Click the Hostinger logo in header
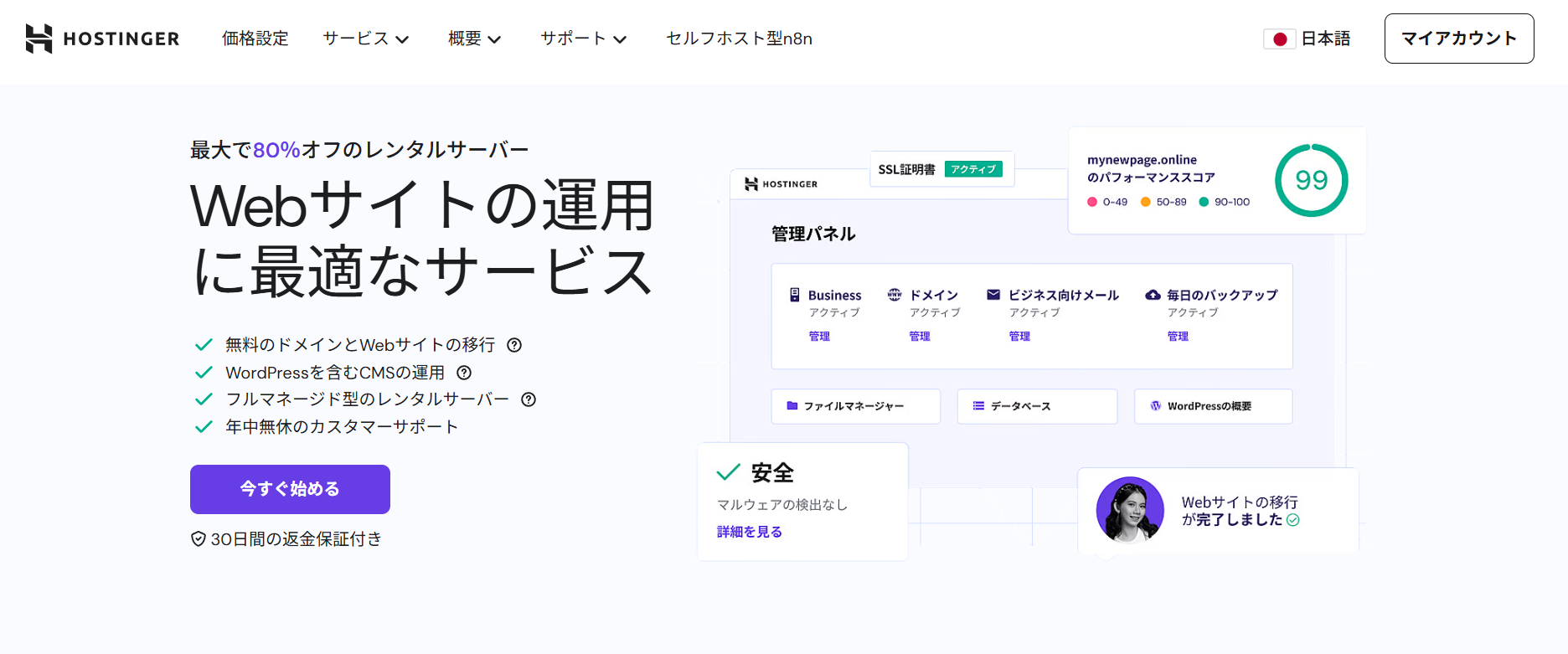Image resolution: width=1568 pixels, height=654 pixels. (102, 39)
